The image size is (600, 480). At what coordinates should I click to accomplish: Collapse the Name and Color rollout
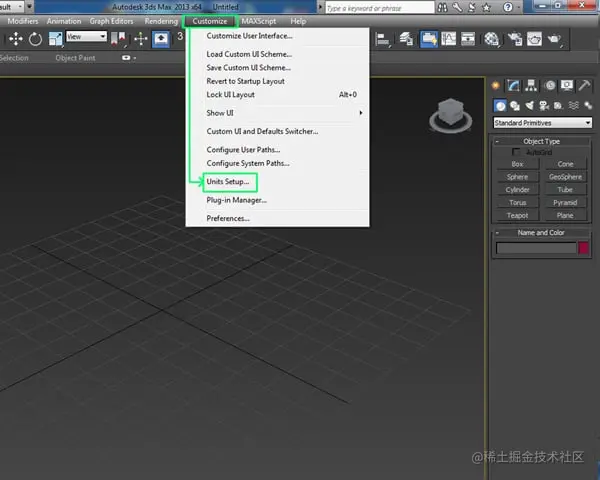(x=497, y=233)
